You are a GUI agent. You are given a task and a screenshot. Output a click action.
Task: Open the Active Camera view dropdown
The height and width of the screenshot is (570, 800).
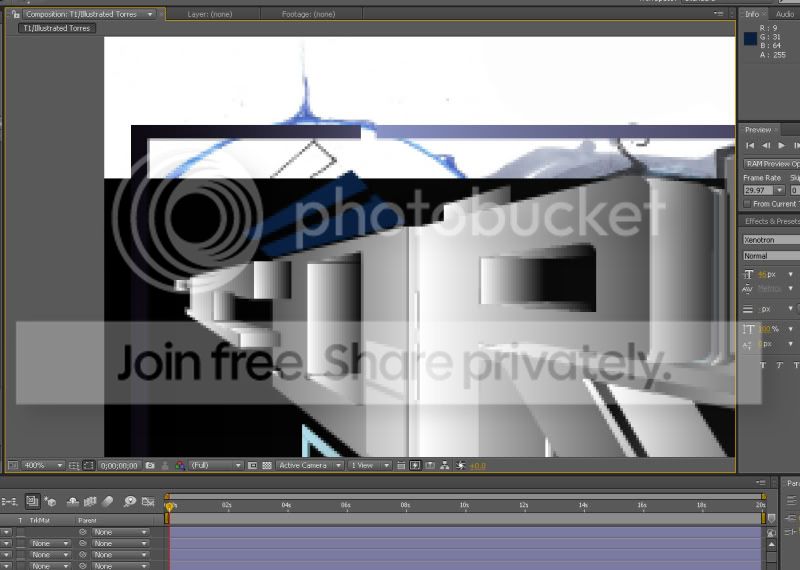click(x=310, y=465)
